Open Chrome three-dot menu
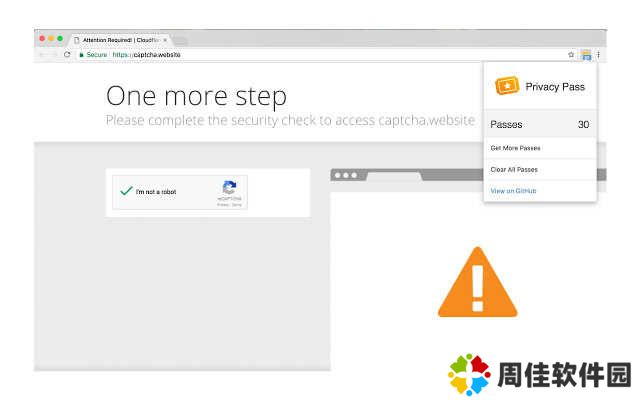 [598, 55]
